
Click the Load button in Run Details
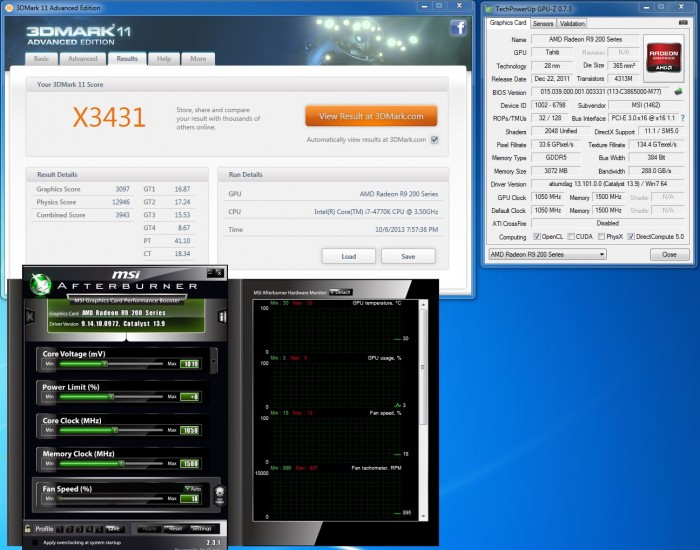(x=348, y=256)
